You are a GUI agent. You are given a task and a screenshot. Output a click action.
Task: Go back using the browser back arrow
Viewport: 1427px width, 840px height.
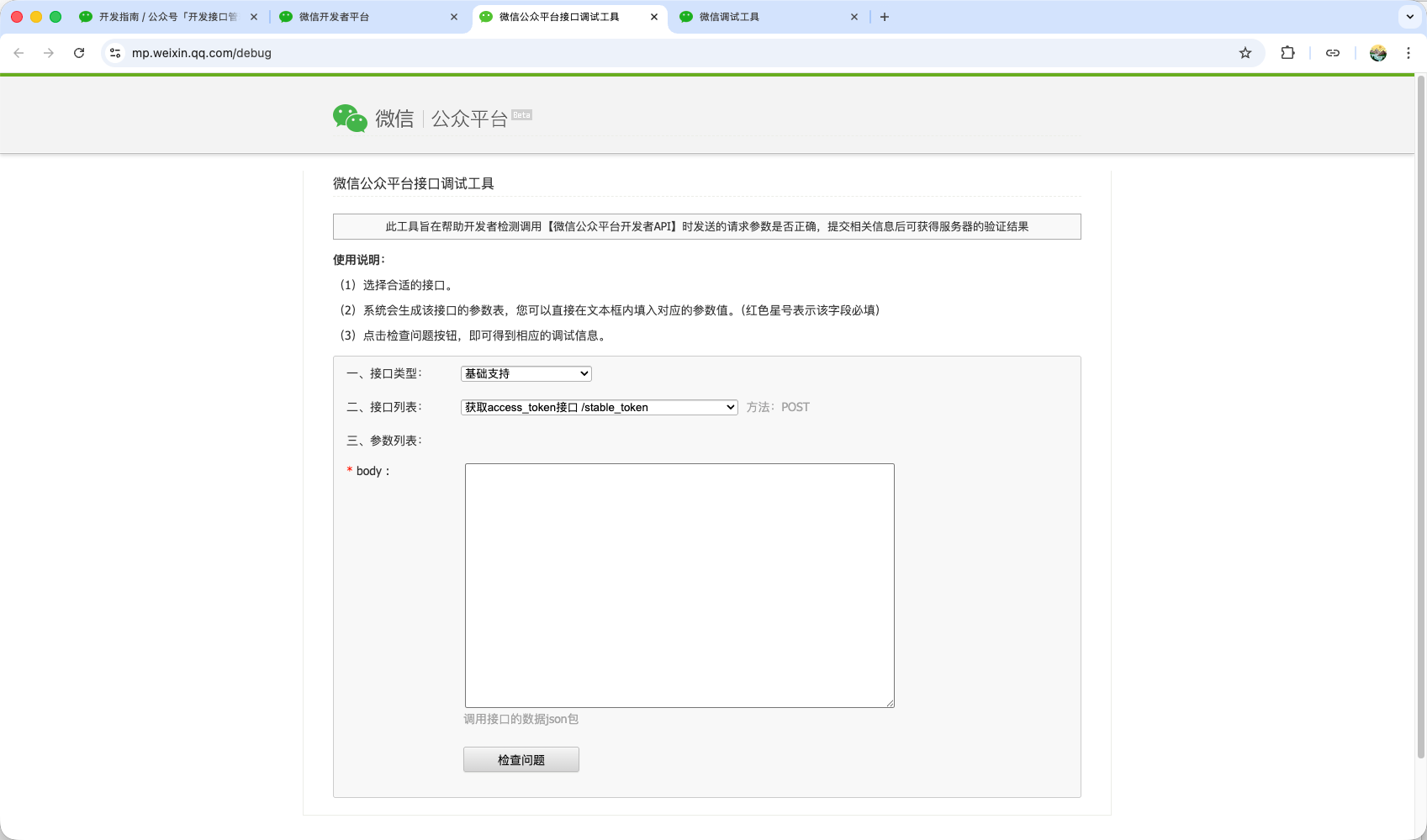(x=18, y=53)
